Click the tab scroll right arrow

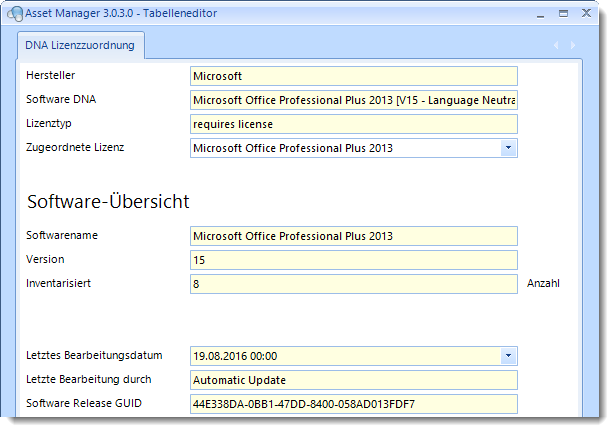click(x=573, y=45)
